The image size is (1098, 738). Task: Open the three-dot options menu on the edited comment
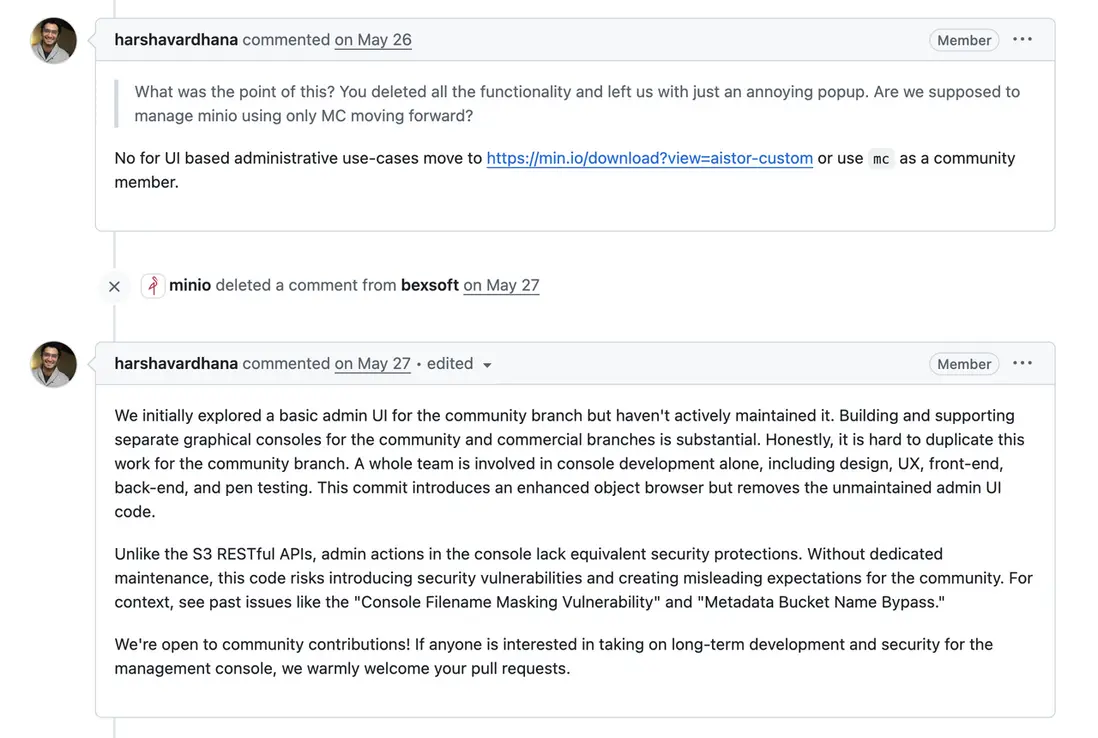coord(1022,363)
